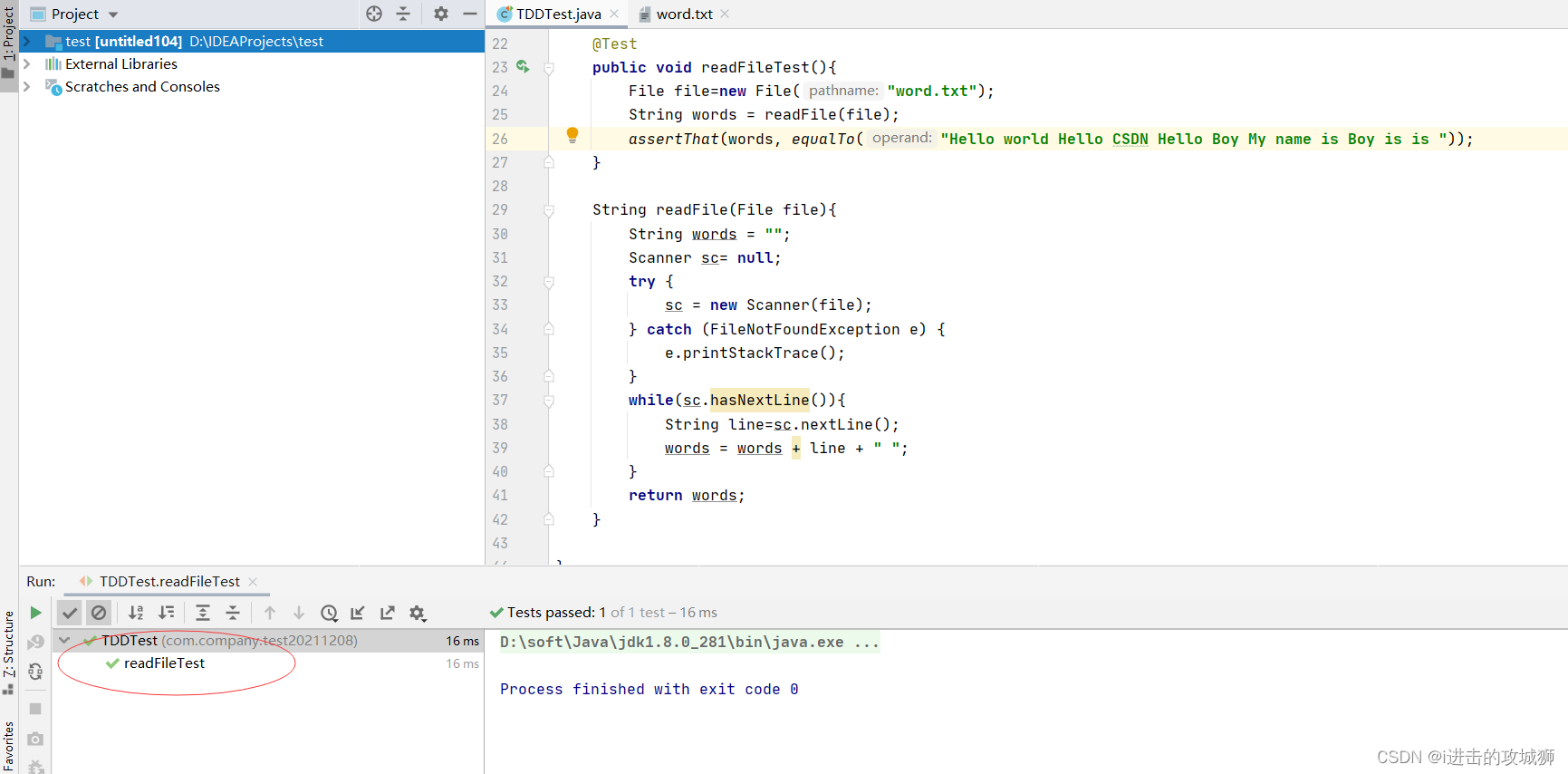
Task: Toggle Show Passed tests checkmark filter
Action: [x=70, y=613]
